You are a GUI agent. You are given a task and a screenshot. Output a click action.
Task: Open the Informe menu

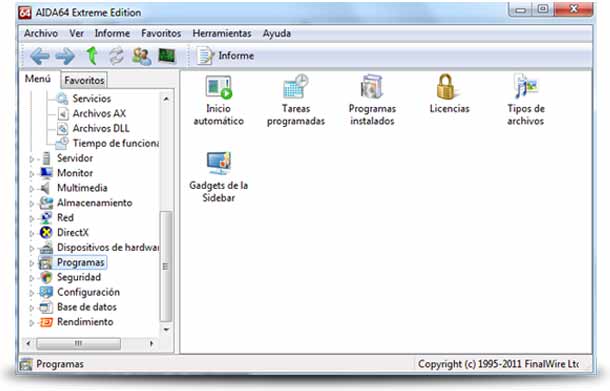point(112,33)
